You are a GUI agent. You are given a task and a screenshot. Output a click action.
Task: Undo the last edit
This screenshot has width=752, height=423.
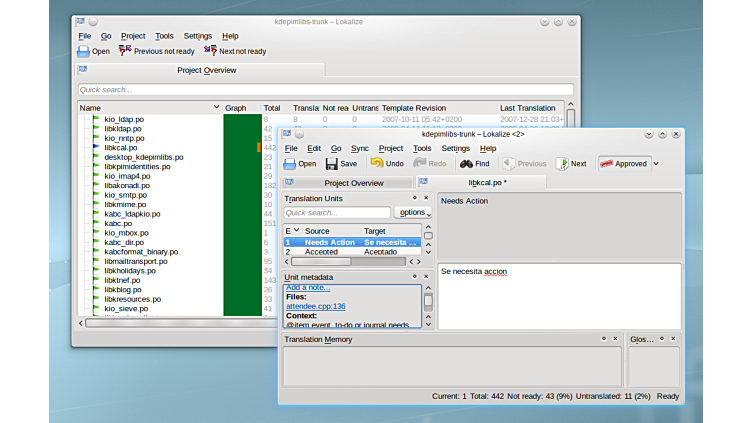coord(386,164)
